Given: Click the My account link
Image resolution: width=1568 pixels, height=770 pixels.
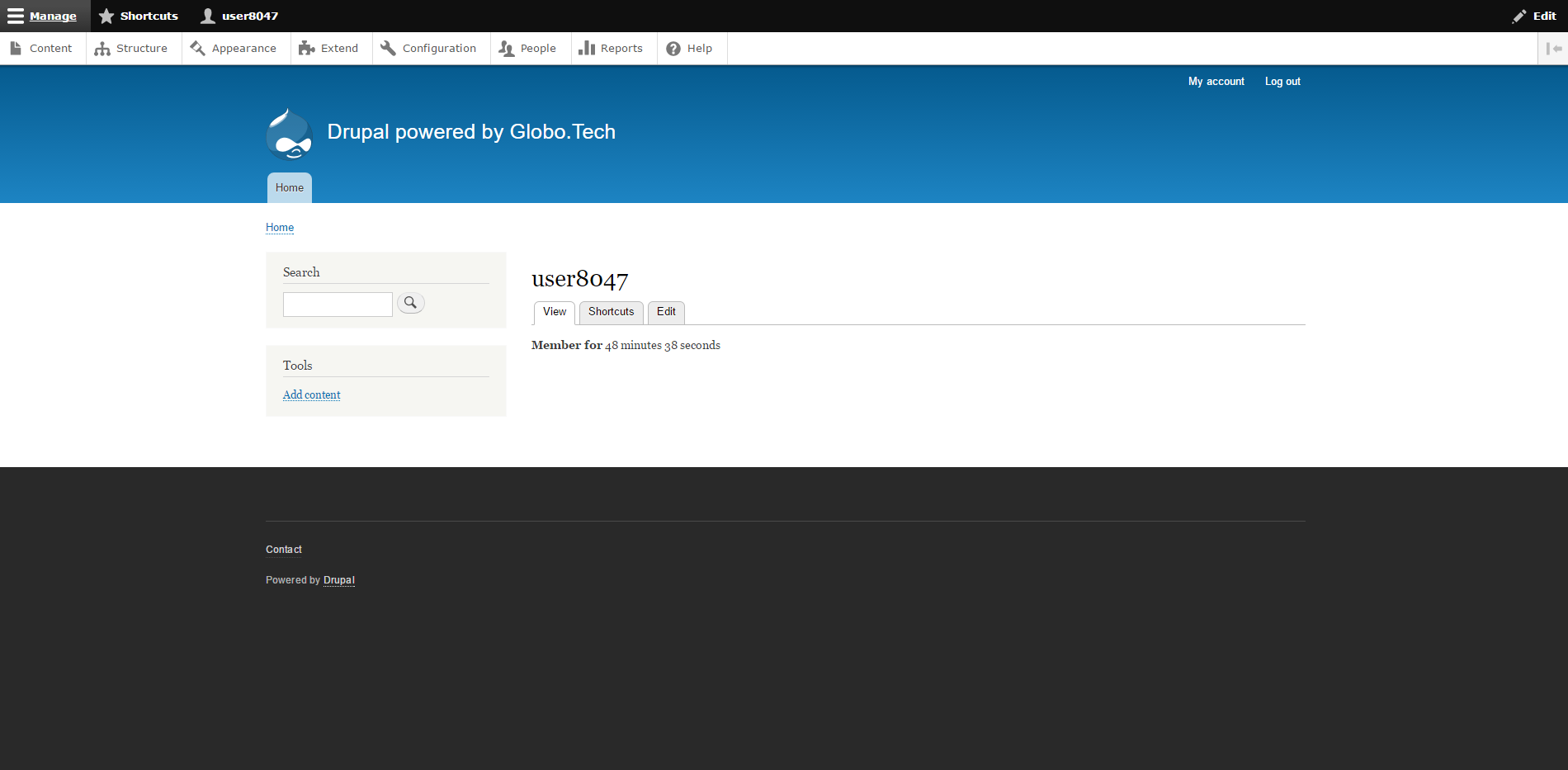Looking at the screenshot, I should pyautogui.click(x=1216, y=82).
